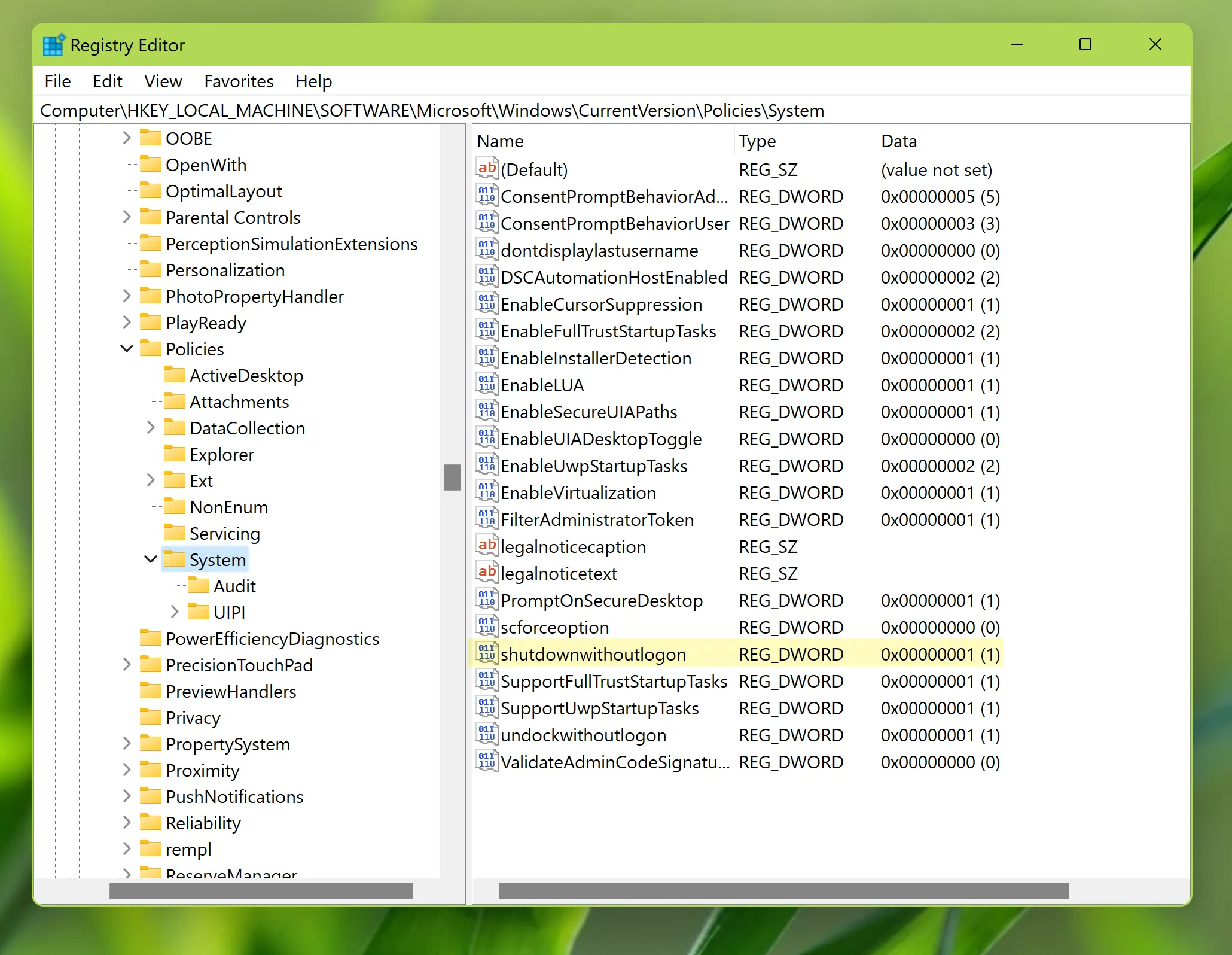Click the folder icon of the OOBE key
This screenshot has width=1232, height=955.
[151, 138]
